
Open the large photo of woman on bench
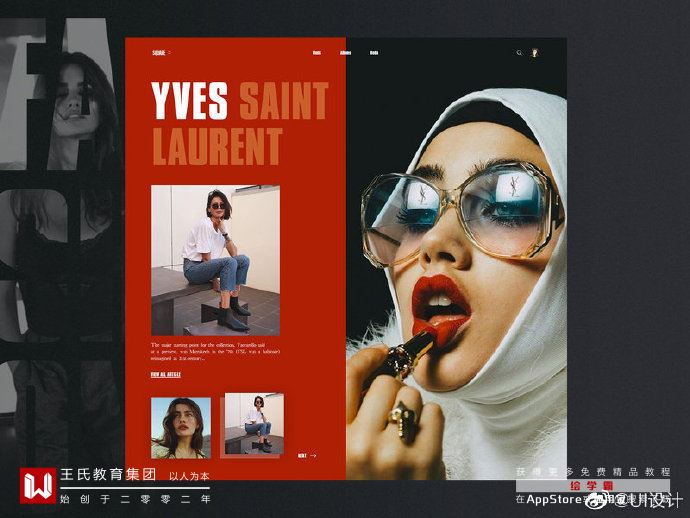[216, 261]
